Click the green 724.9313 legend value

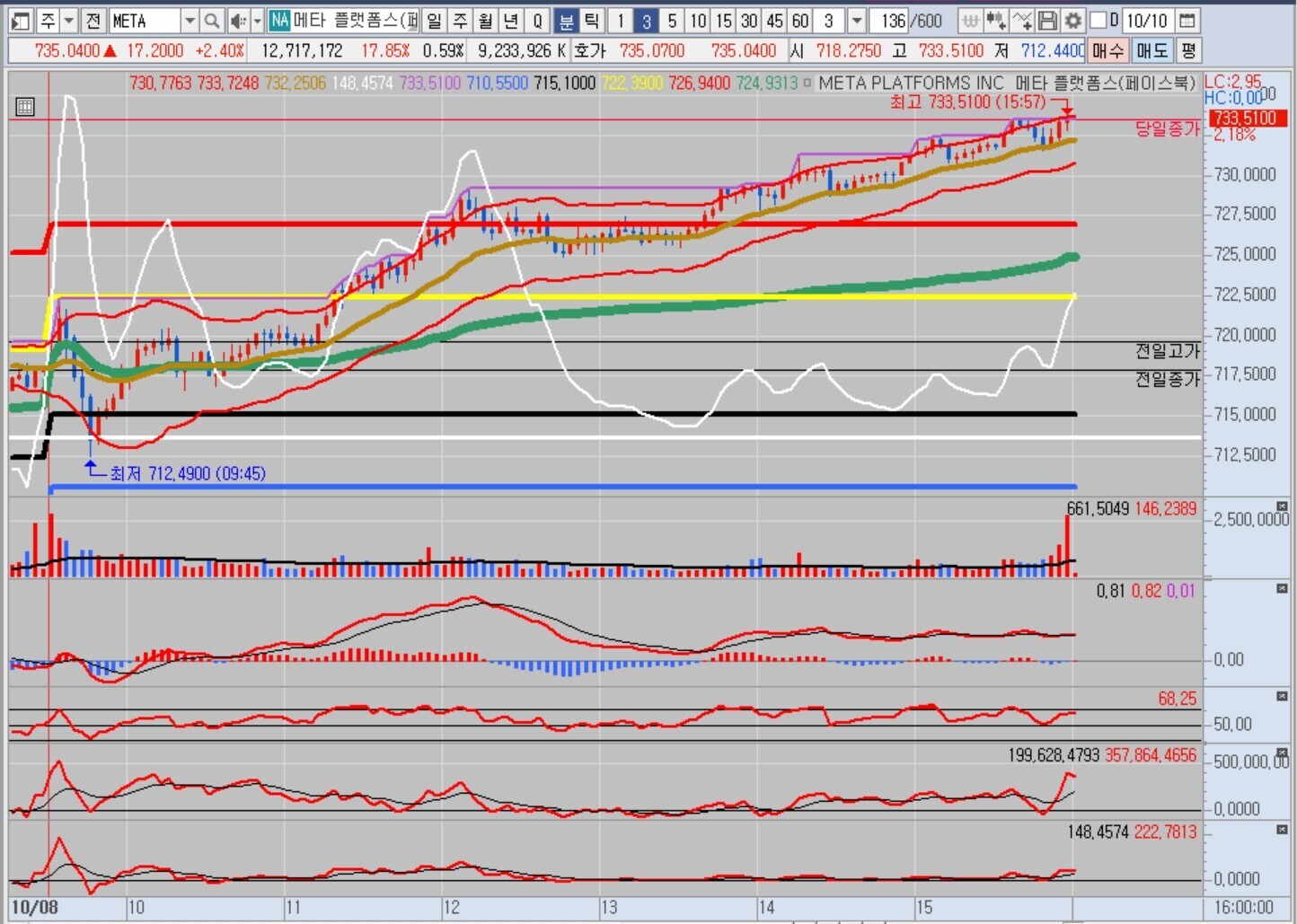[x=766, y=83]
